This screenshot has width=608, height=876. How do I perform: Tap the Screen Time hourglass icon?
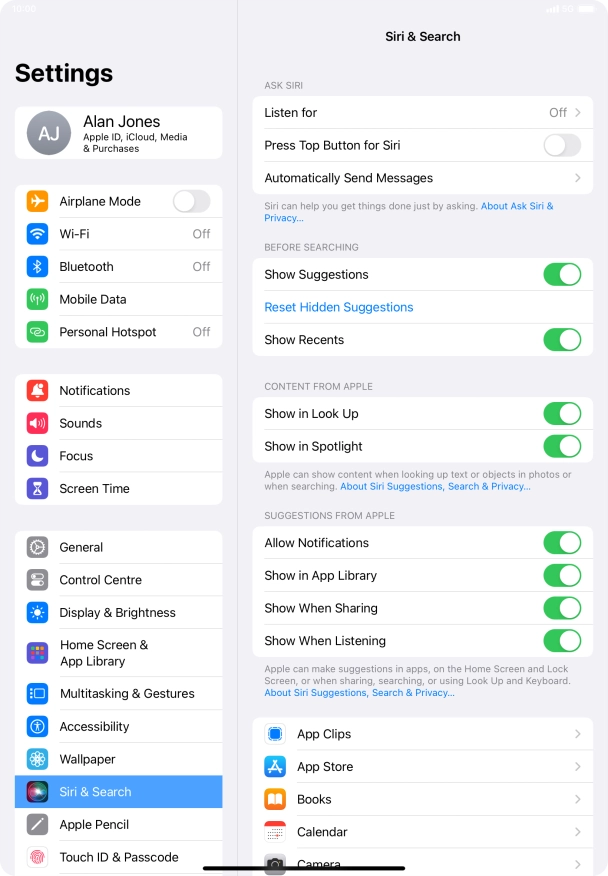pos(37,488)
